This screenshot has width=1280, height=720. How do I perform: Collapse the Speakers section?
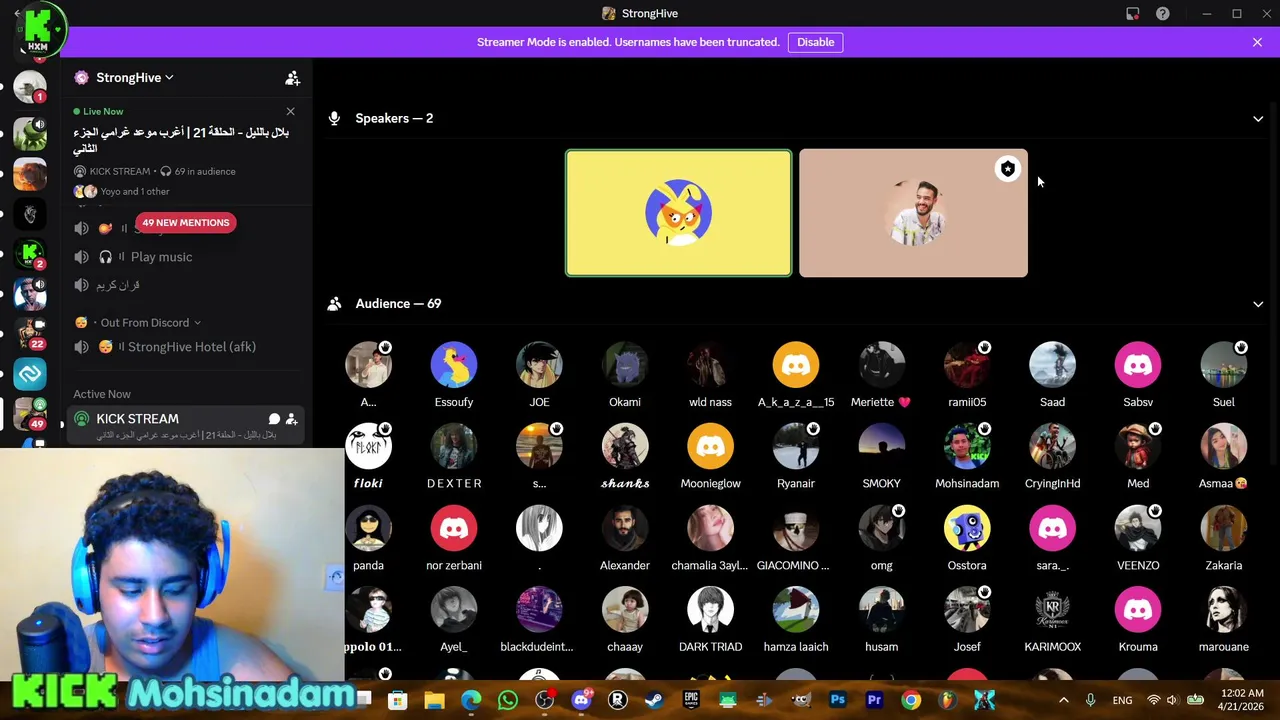pyautogui.click(x=1258, y=118)
